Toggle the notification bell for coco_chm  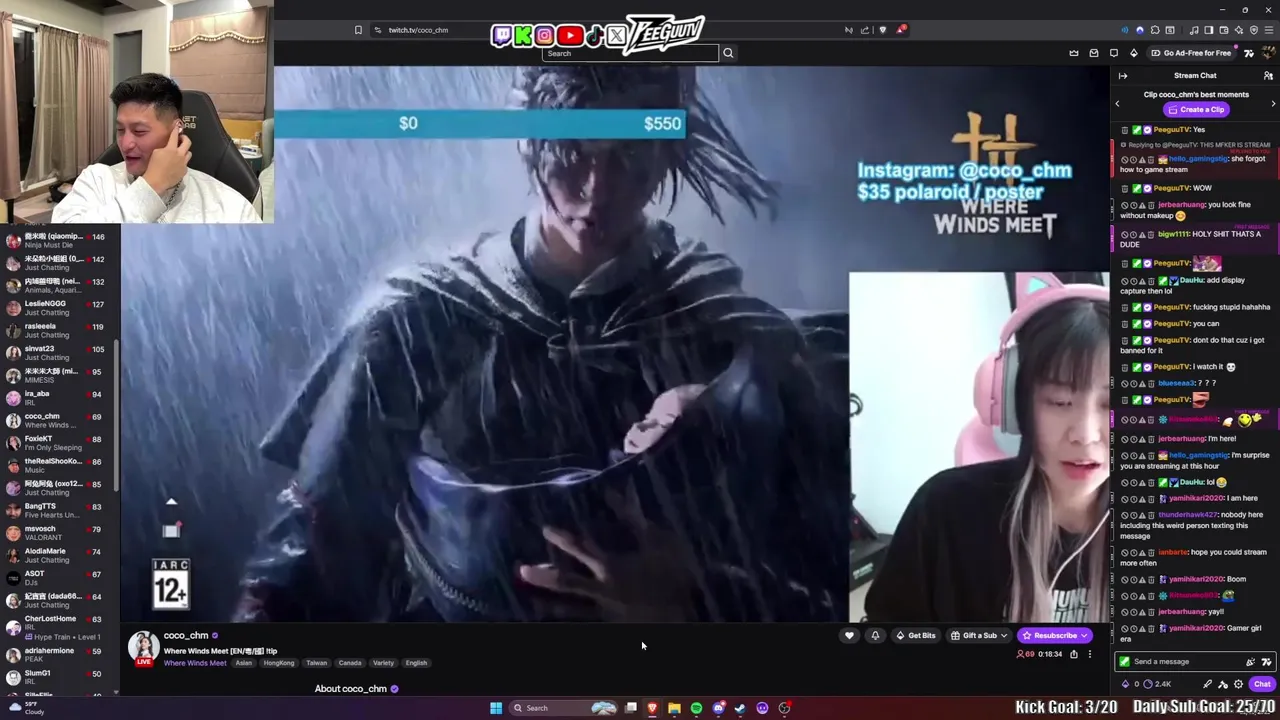(875, 635)
